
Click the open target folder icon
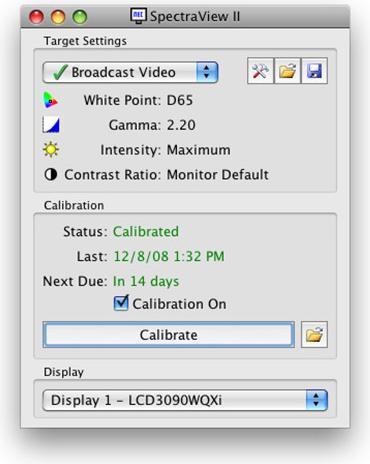(x=287, y=71)
